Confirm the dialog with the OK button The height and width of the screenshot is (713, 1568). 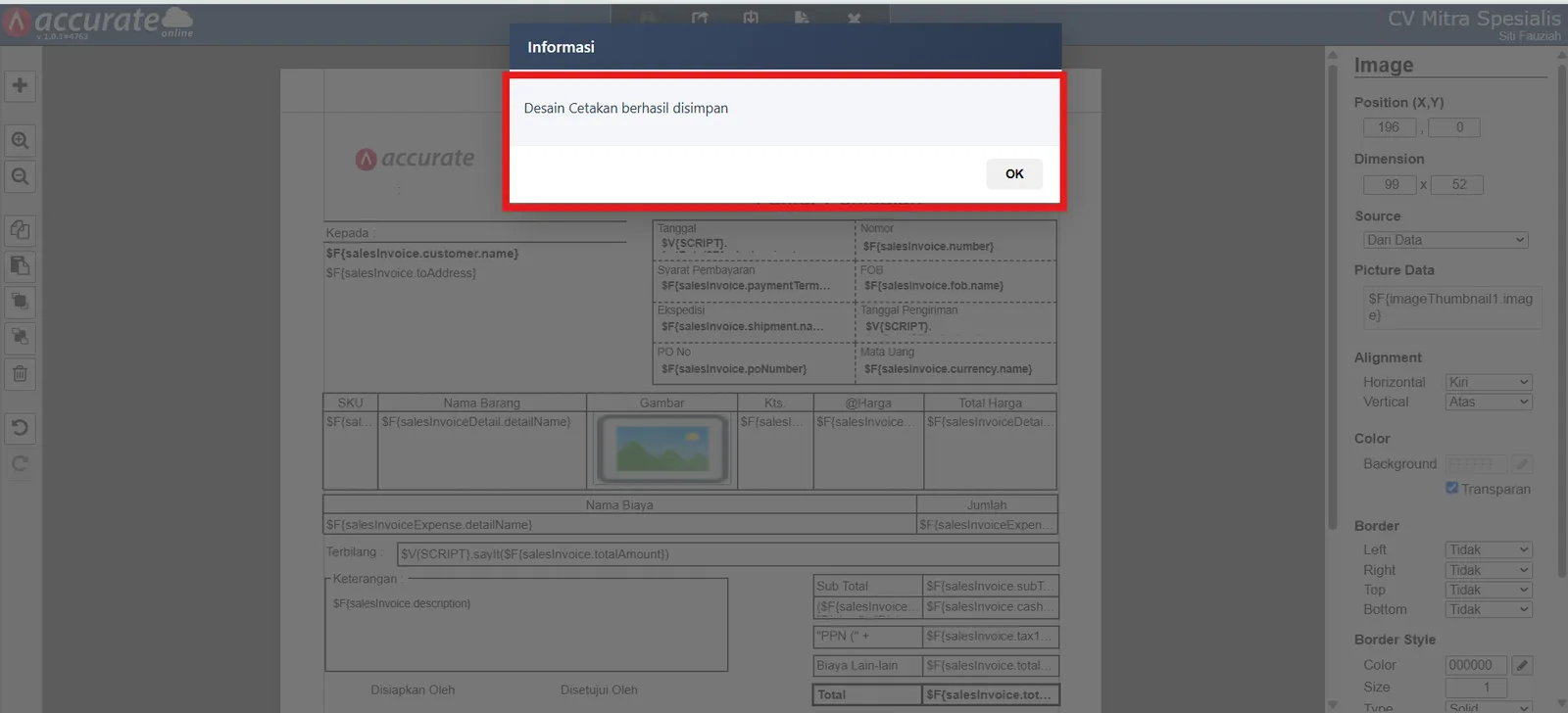[x=1014, y=173]
